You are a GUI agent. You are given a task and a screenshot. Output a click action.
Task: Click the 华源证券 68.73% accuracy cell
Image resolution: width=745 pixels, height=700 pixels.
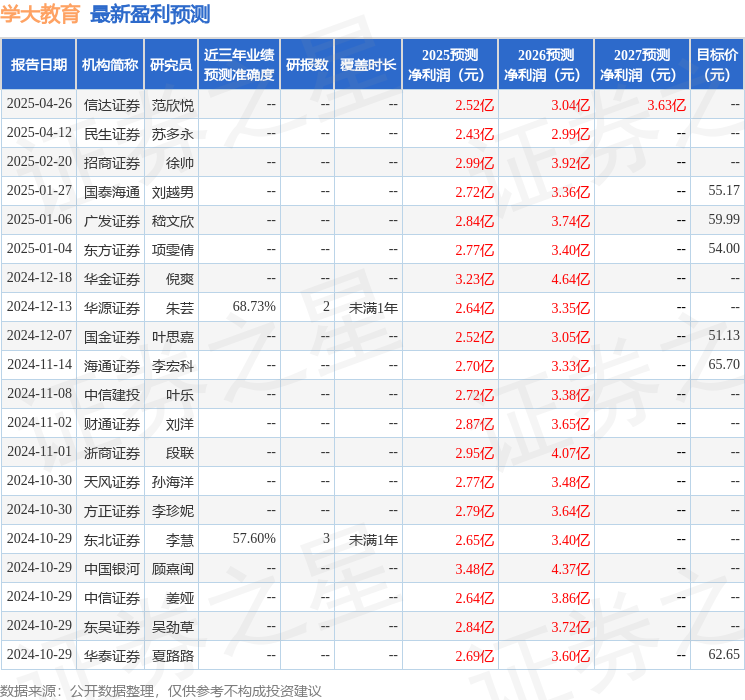point(254,307)
